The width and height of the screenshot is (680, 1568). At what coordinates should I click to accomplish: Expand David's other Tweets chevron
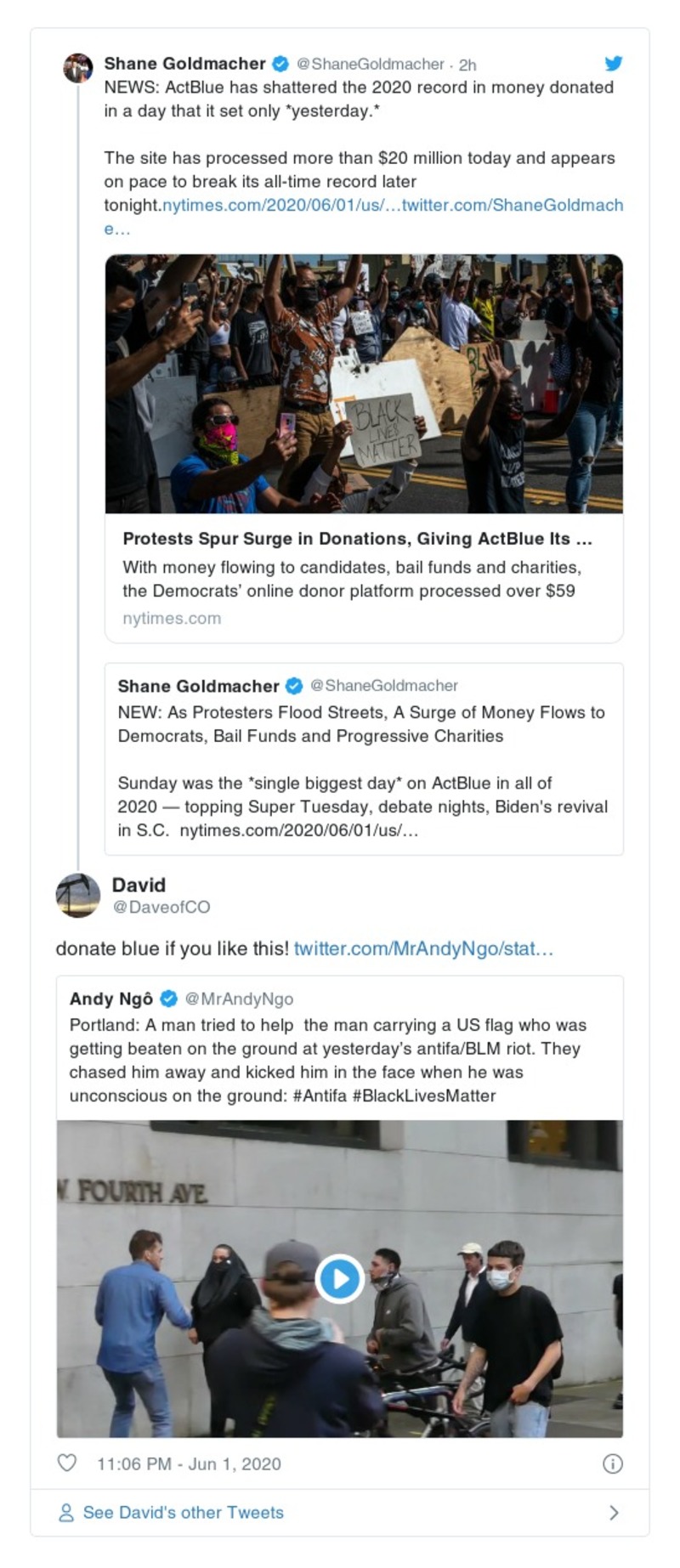coord(614,1513)
